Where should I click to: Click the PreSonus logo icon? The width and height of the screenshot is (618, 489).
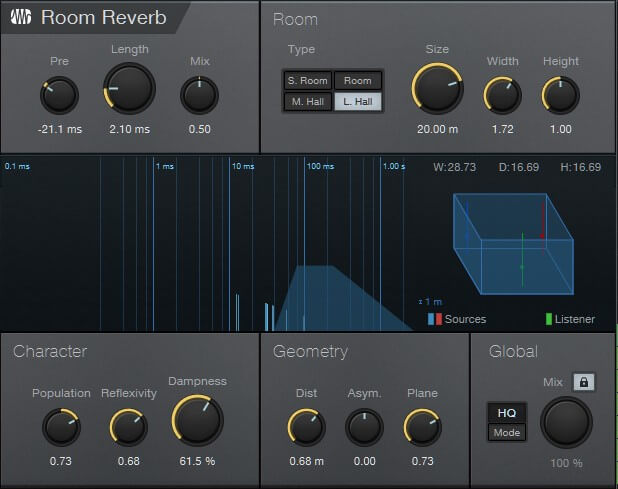[x=21, y=17]
